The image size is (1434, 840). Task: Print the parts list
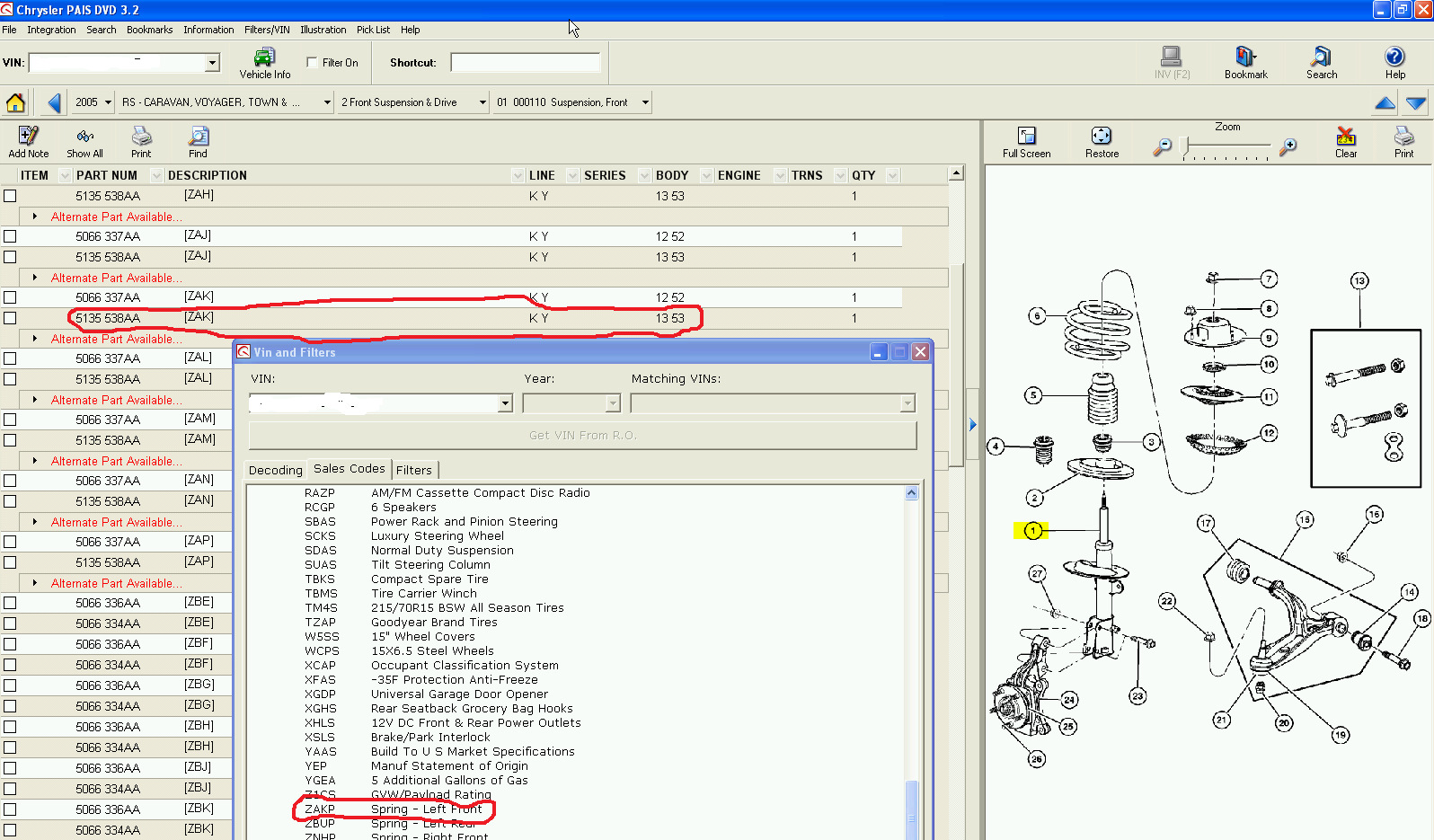coord(141,141)
